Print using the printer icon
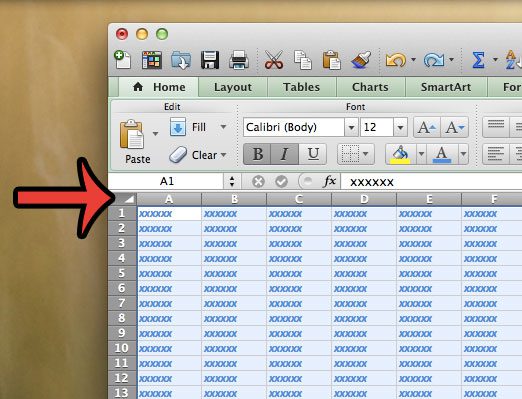 click(239, 60)
